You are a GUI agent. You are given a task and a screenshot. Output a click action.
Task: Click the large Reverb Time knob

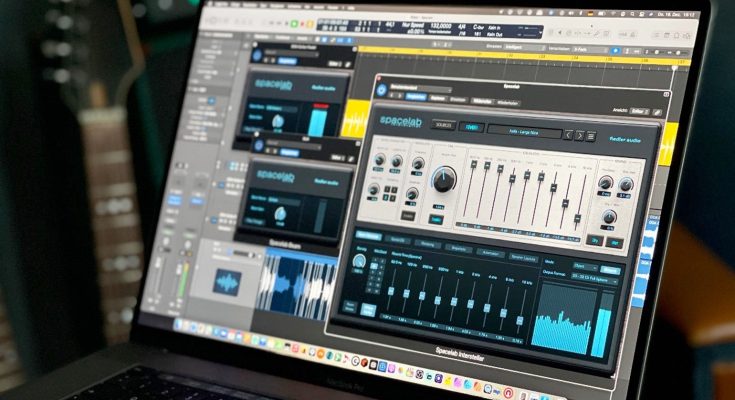pos(443,179)
